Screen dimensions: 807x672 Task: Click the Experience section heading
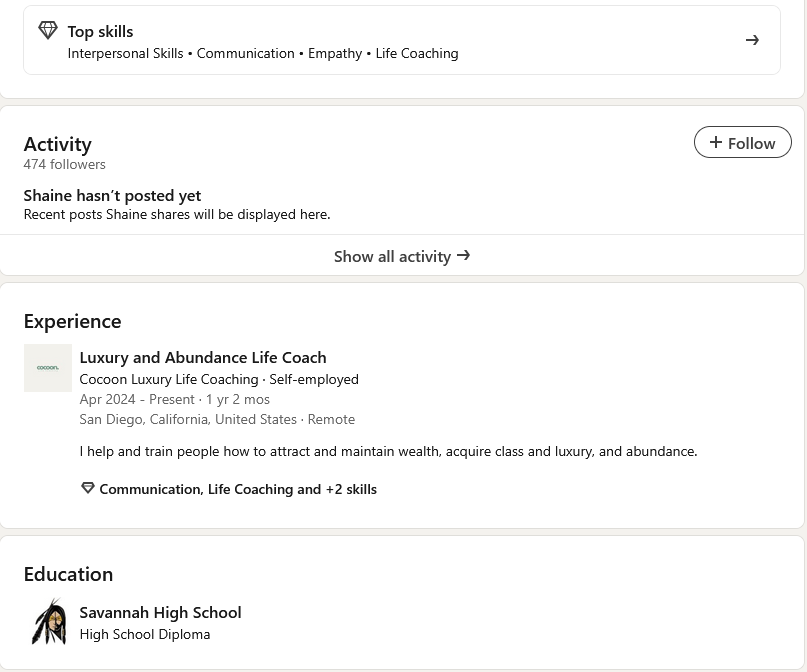coord(73,322)
